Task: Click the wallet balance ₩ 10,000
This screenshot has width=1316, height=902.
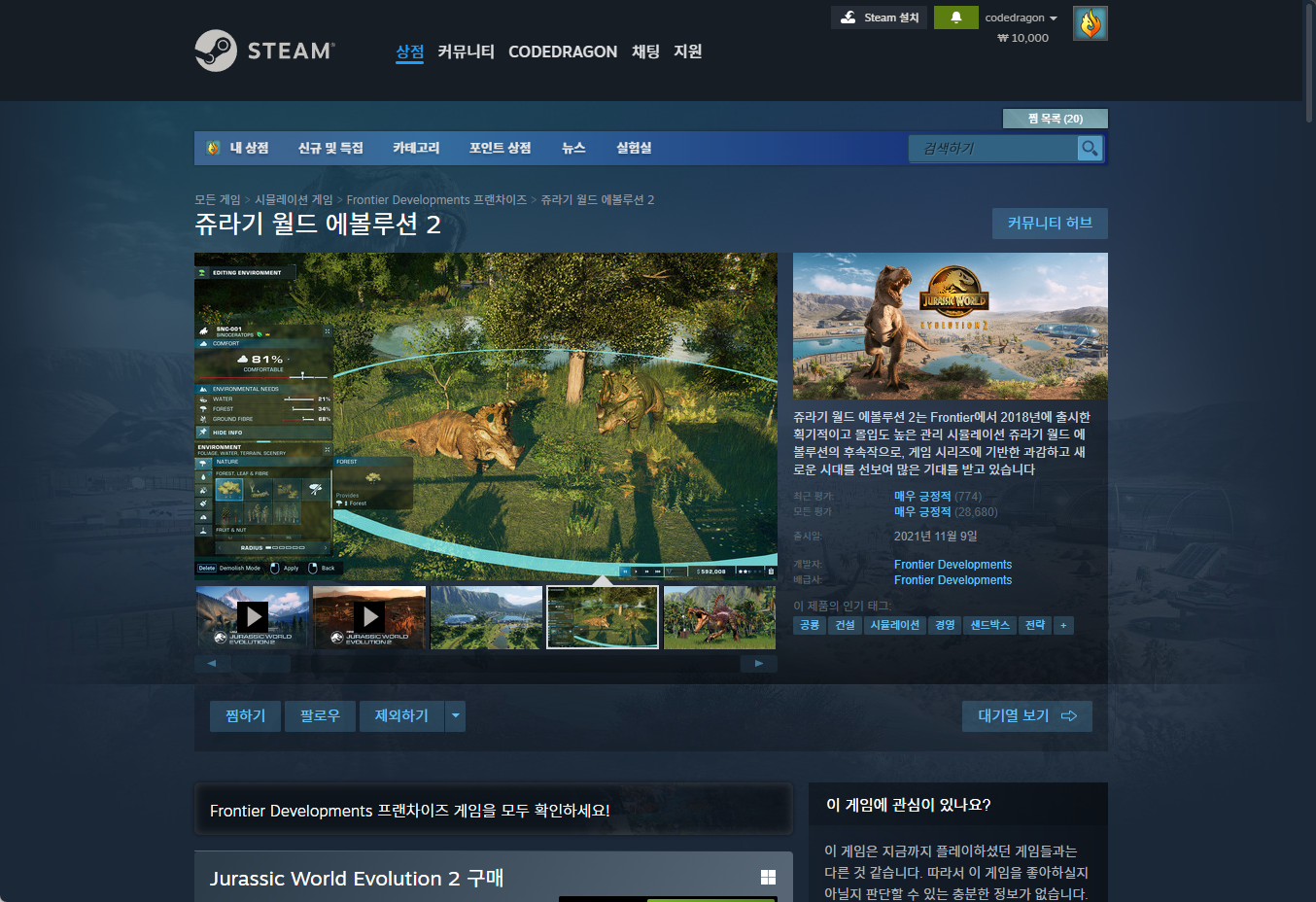Action: [x=1022, y=38]
